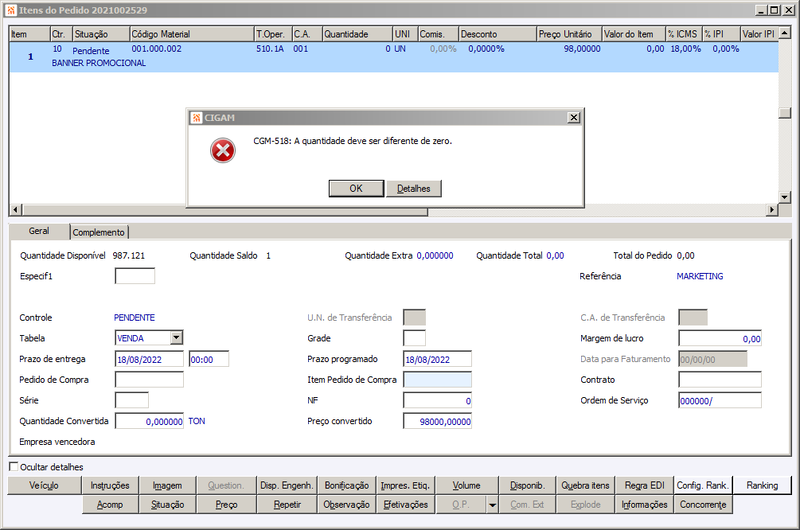Open the Tabela VENDA dropdown
The image size is (800, 530).
pos(176,338)
